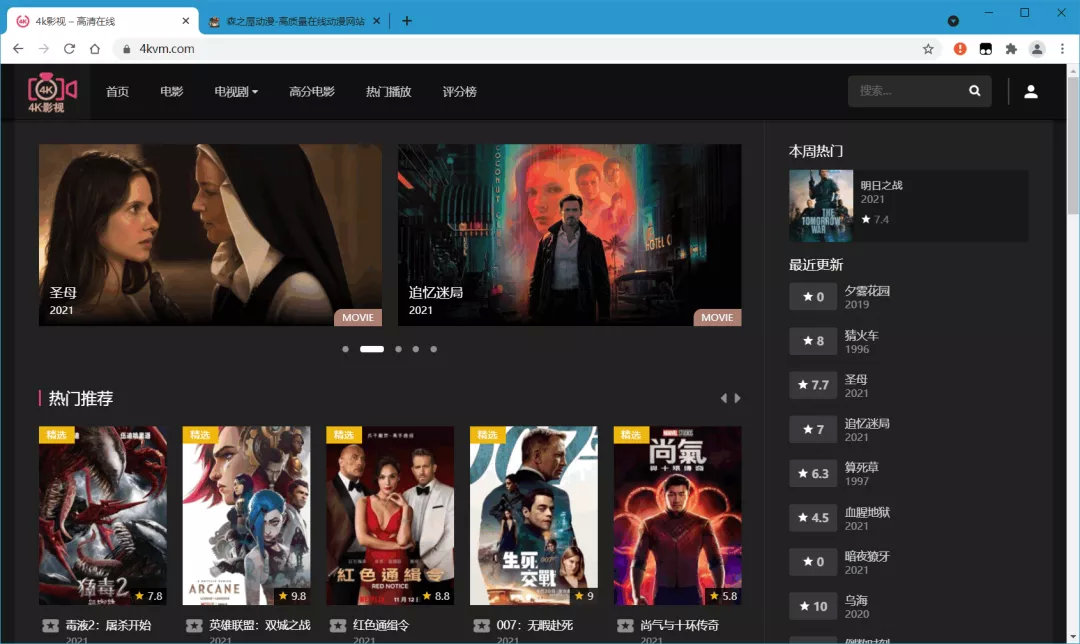1080x644 pixels.
Task: Open 追忆迷局 in the 最近更新 list
Action: click(x=867, y=424)
